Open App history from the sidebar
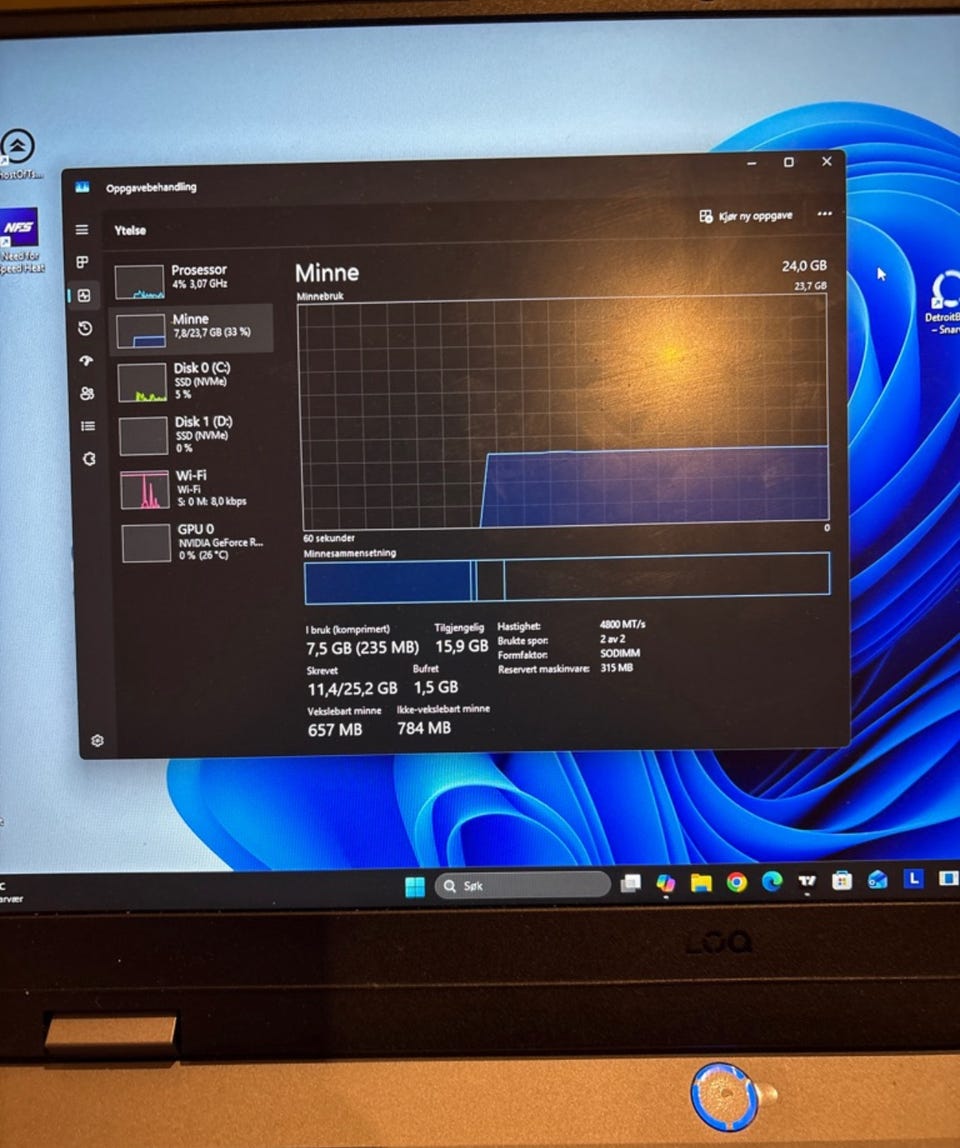This screenshot has height=1148, width=960. tap(85, 328)
